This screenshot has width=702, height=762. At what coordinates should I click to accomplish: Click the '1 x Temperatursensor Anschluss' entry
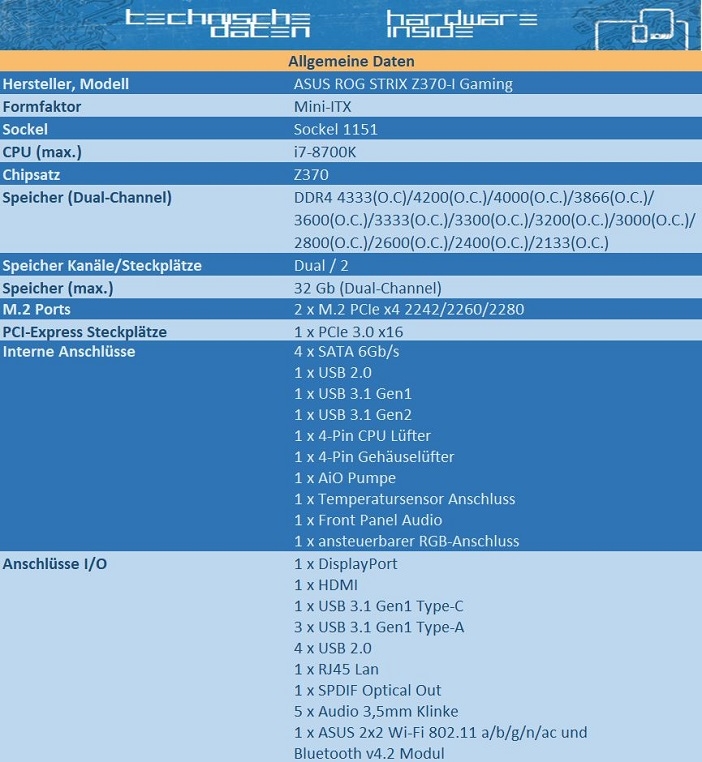point(405,499)
